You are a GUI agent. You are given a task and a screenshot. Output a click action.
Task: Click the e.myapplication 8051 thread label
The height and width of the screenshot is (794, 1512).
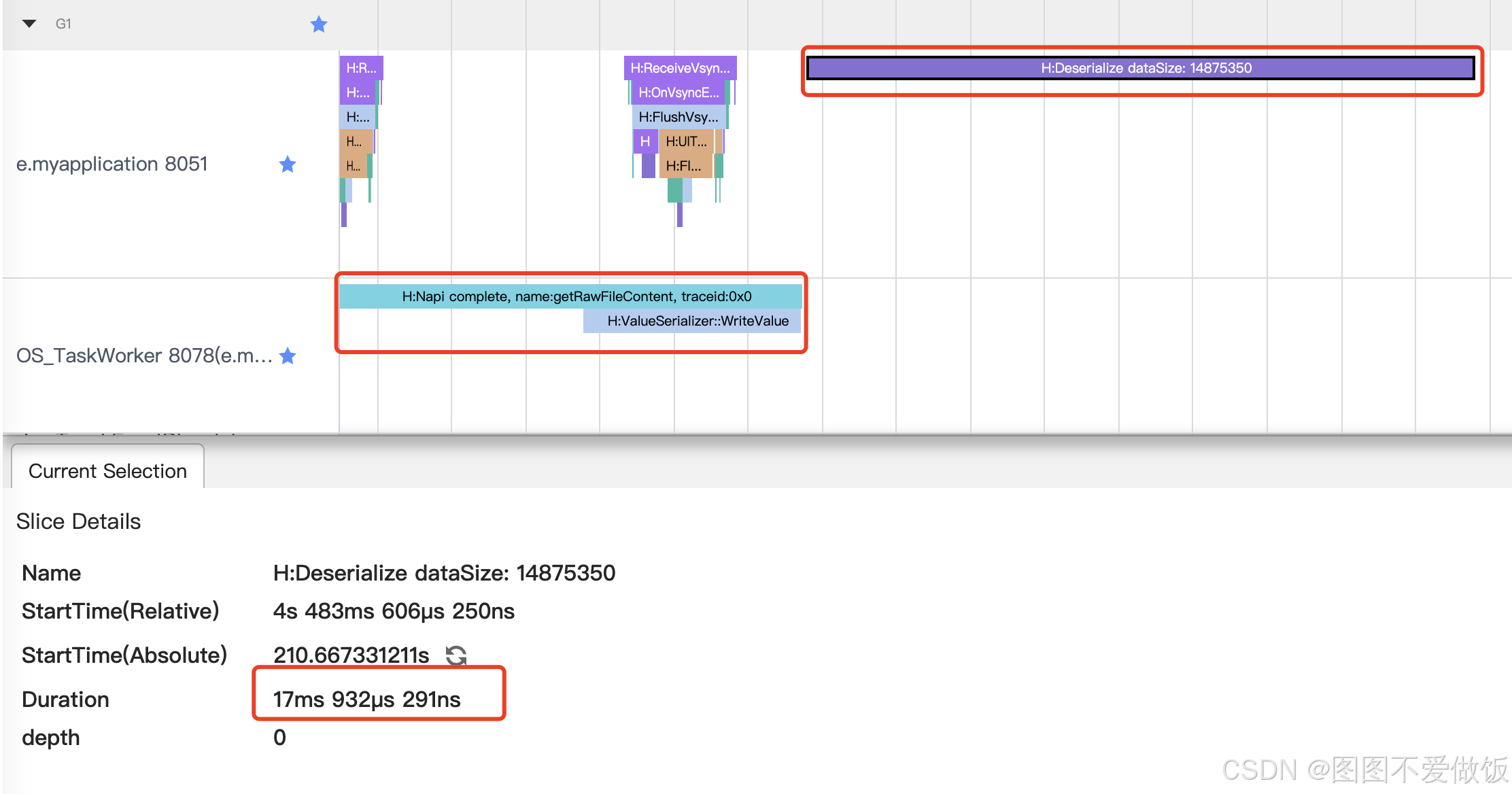click(112, 165)
